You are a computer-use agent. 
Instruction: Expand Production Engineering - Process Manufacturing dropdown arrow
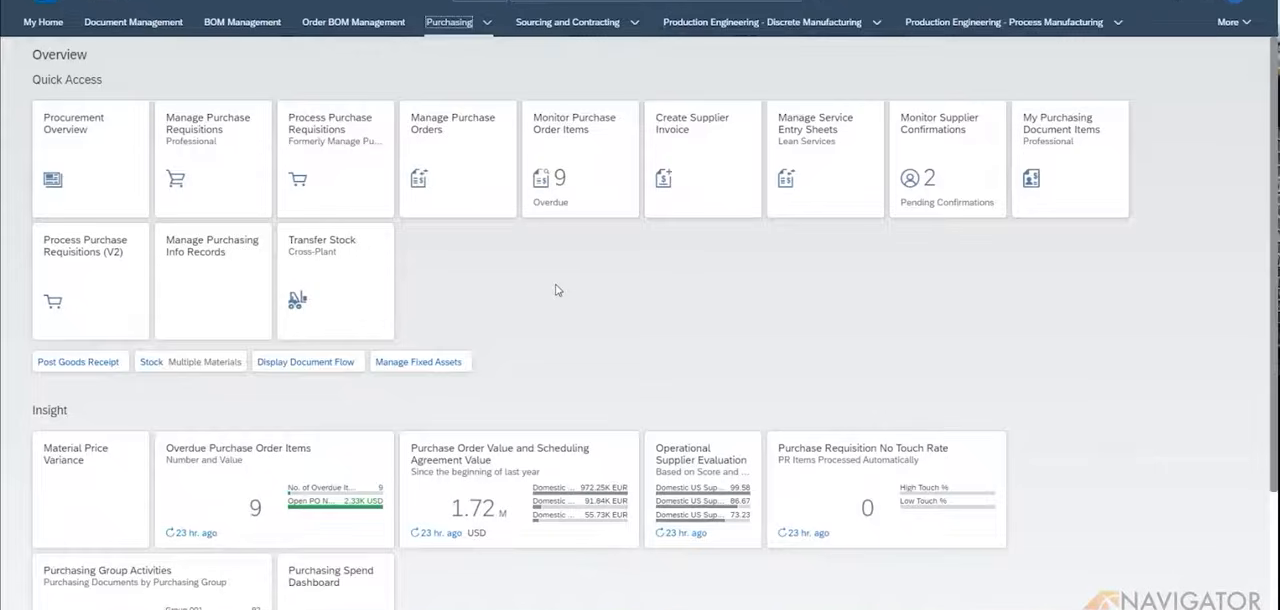(x=1118, y=22)
